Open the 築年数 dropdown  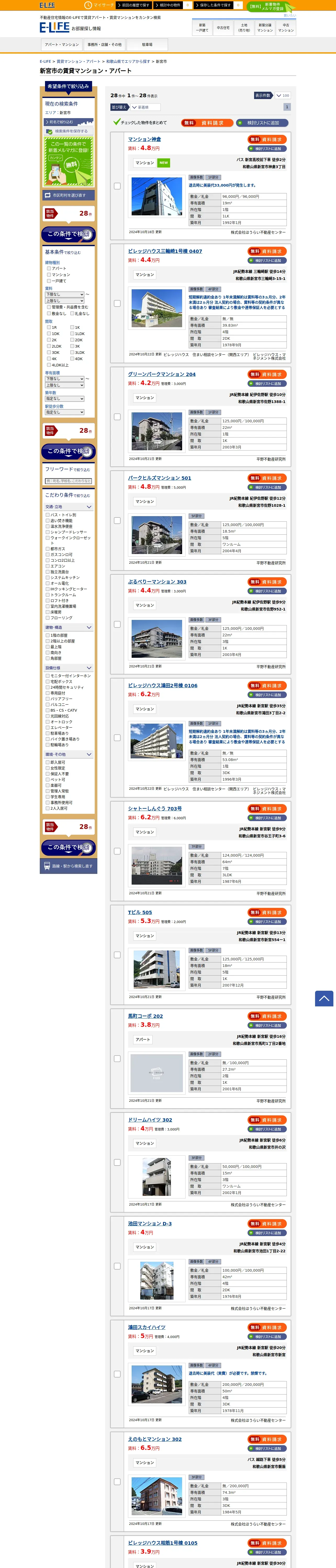(x=65, y=399)
